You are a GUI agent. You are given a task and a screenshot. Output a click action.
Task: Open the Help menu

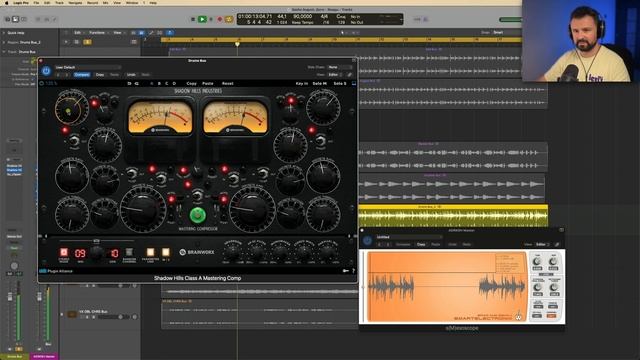click(x=153, y=2)
